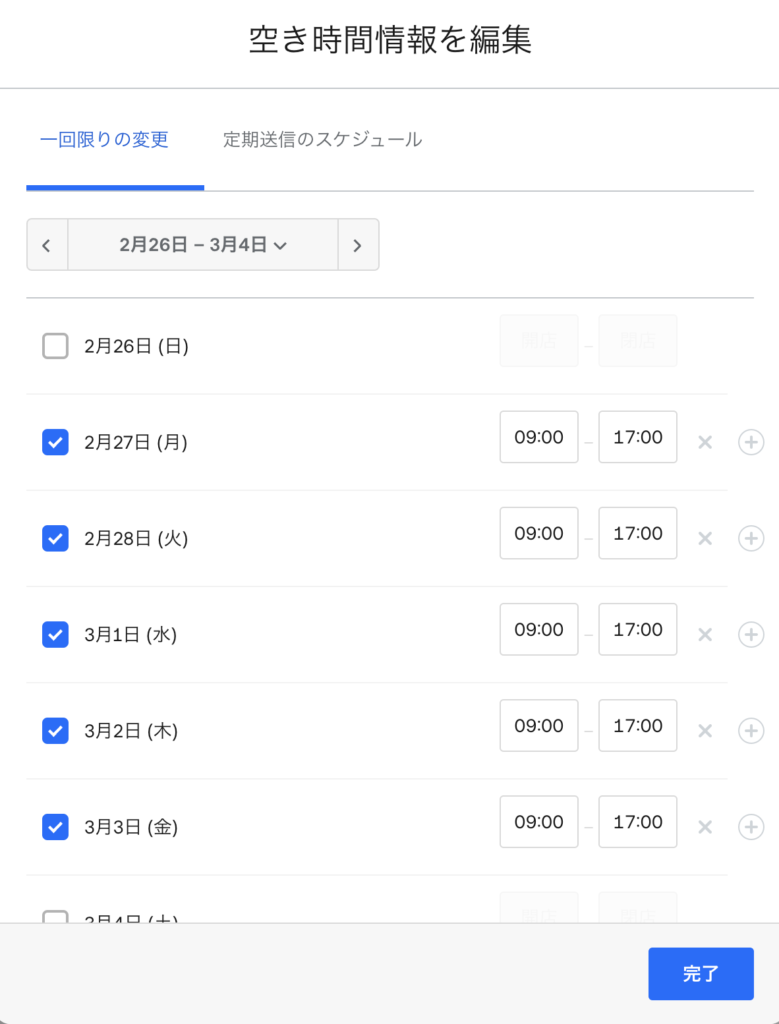Remove the 2月27日 time slot with X icon
Screen dimensions: 779x1024
[705, 442]
